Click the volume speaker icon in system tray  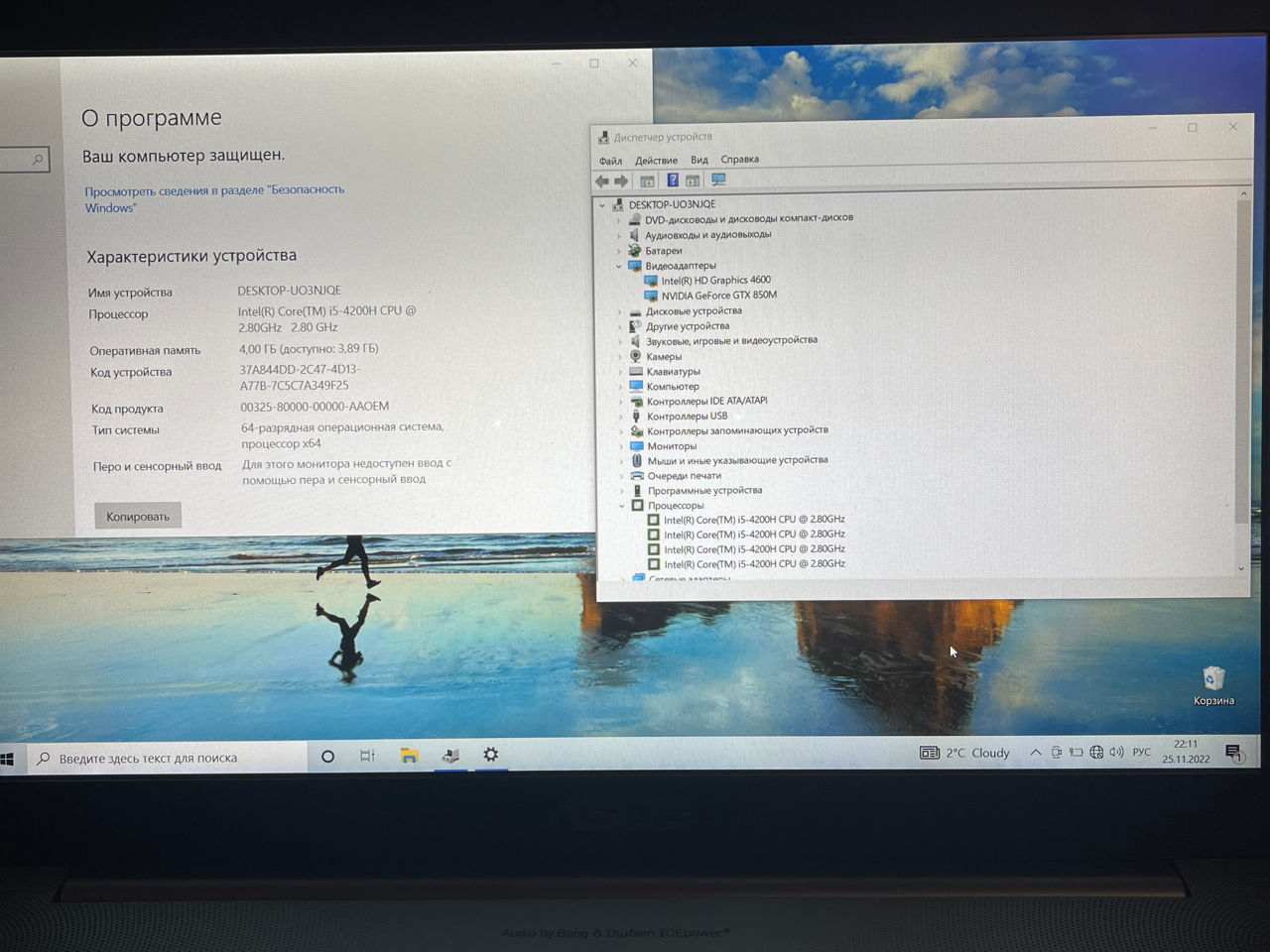(x=1117, y=752)
